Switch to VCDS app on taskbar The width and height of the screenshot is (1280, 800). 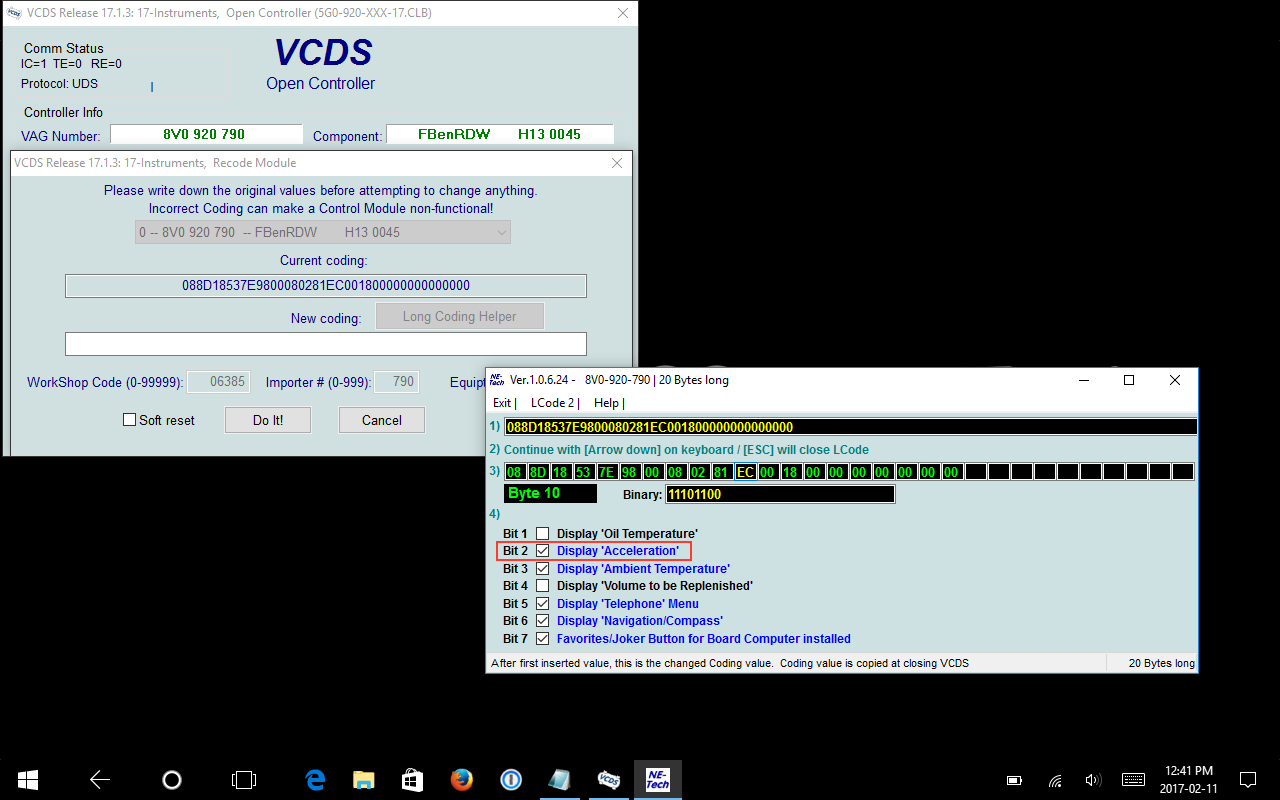pos(608,780)
